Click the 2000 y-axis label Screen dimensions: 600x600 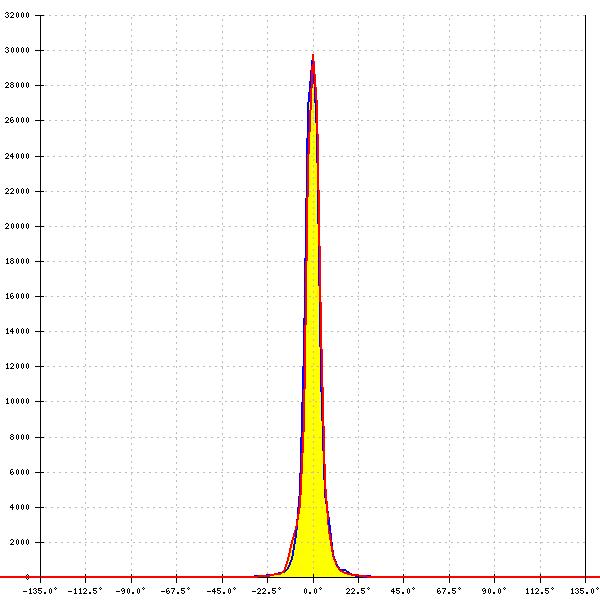(x=19, y=542)
